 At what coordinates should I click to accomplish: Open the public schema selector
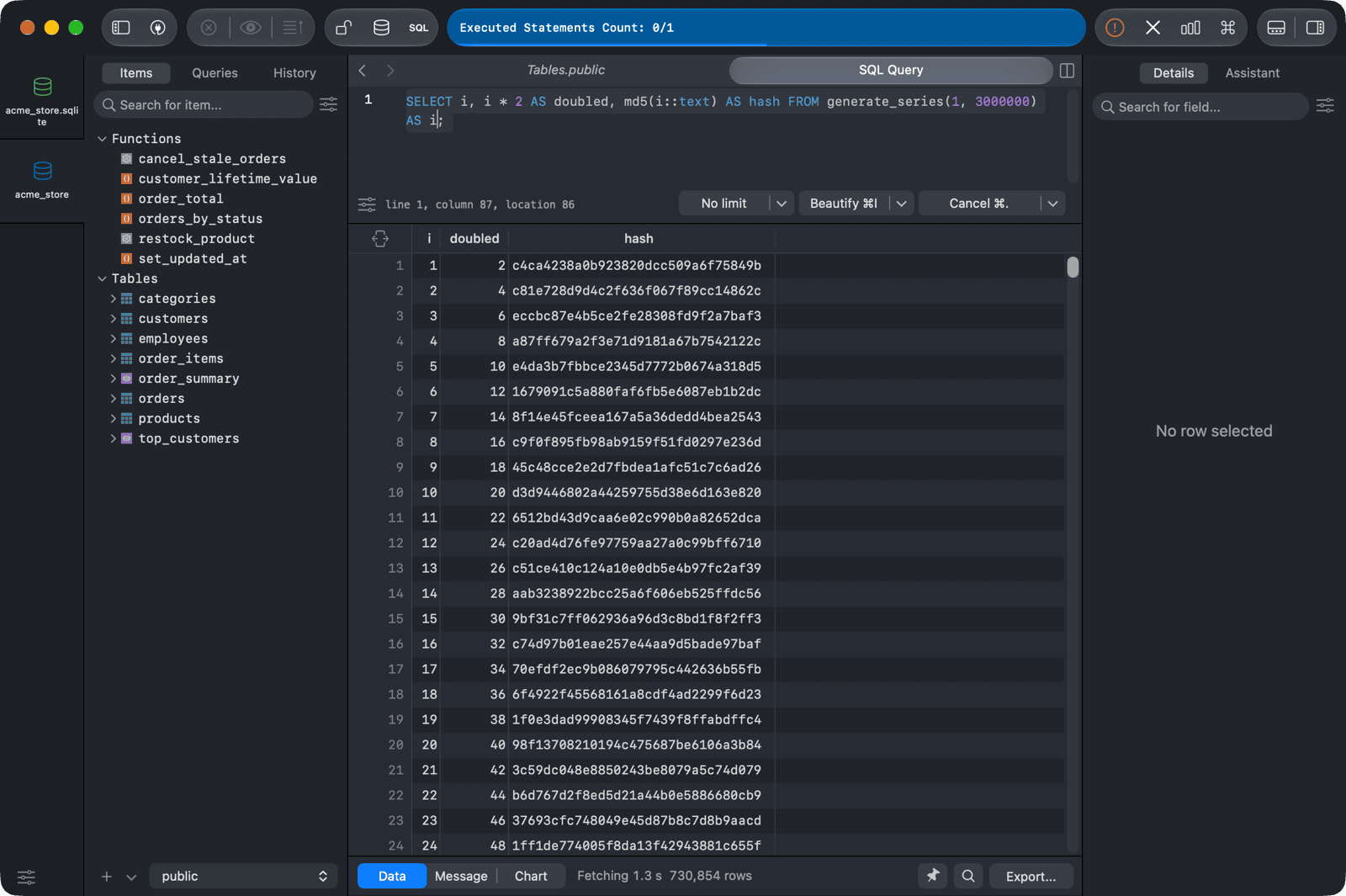point(244,876)
